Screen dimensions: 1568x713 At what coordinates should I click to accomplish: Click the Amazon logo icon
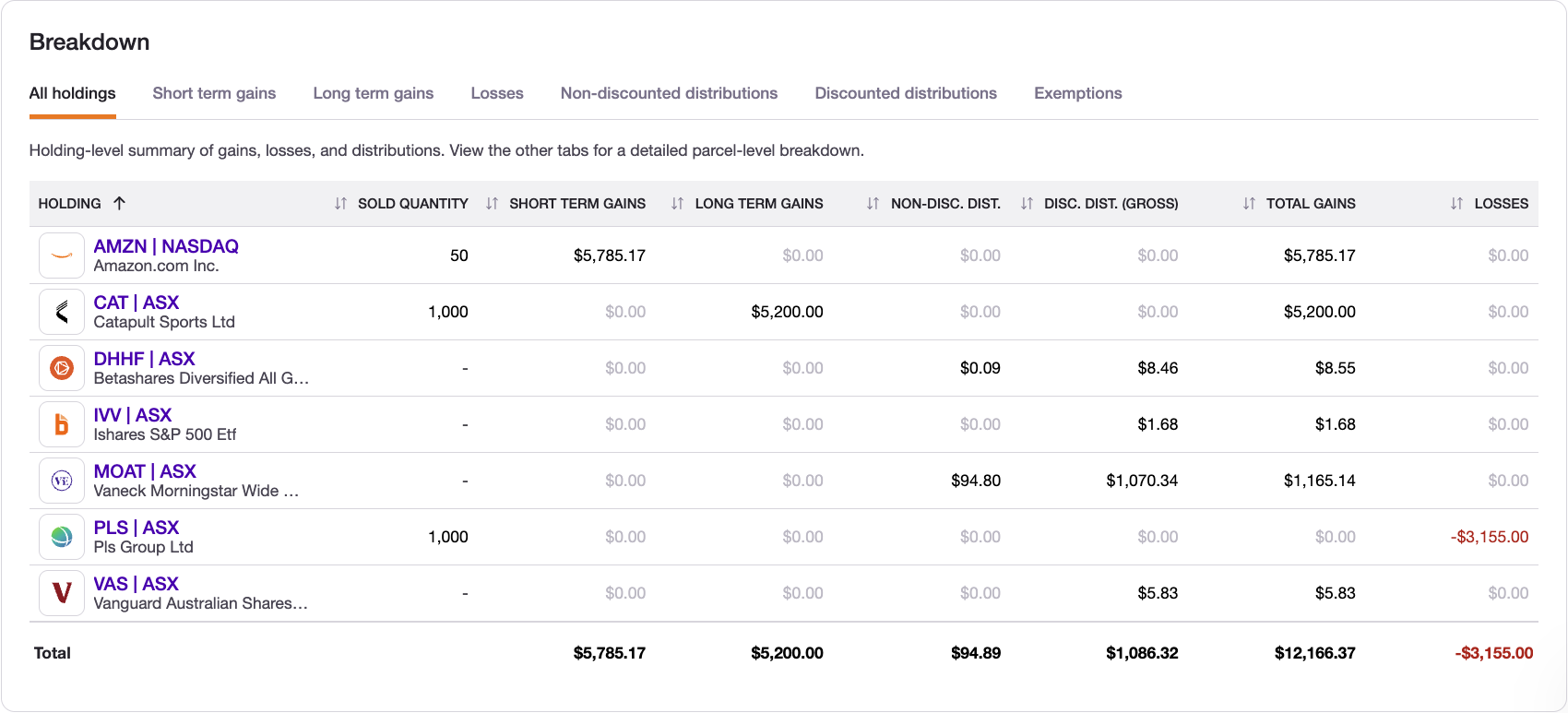pos(62,255)
